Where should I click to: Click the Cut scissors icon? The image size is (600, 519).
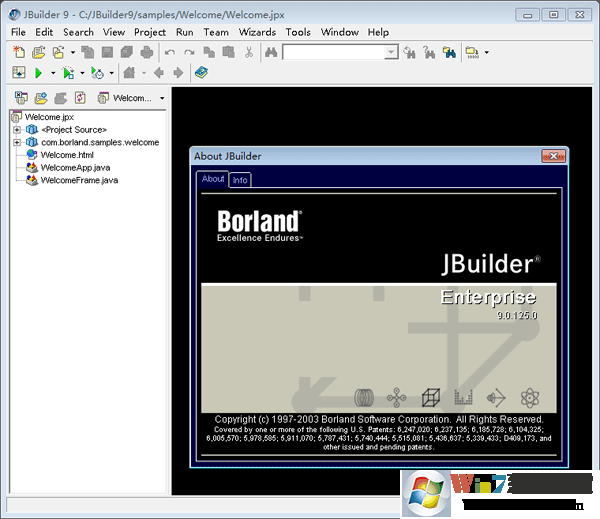248,52
